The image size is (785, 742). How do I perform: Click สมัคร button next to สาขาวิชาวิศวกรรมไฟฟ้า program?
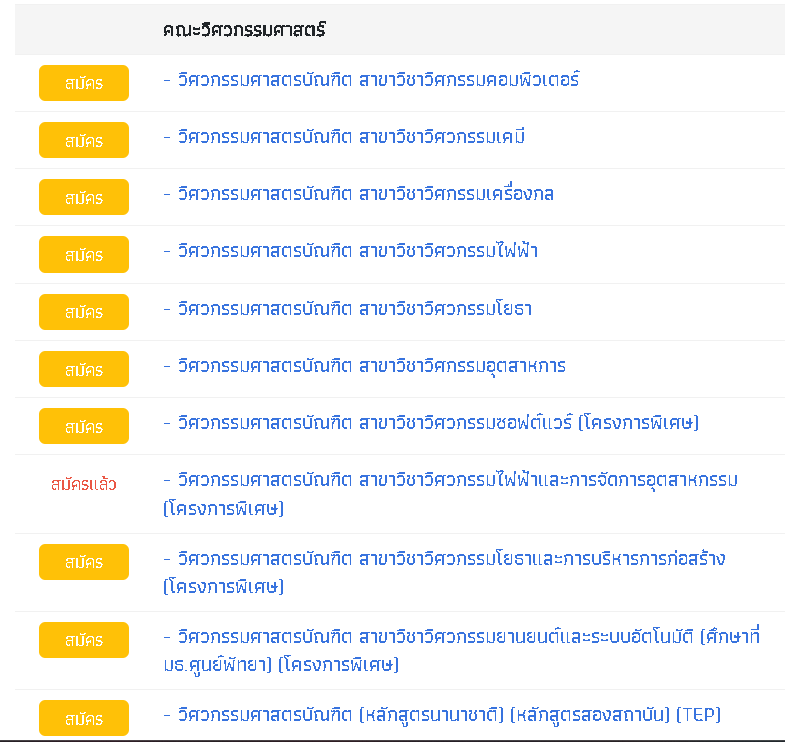coord(84,254)
